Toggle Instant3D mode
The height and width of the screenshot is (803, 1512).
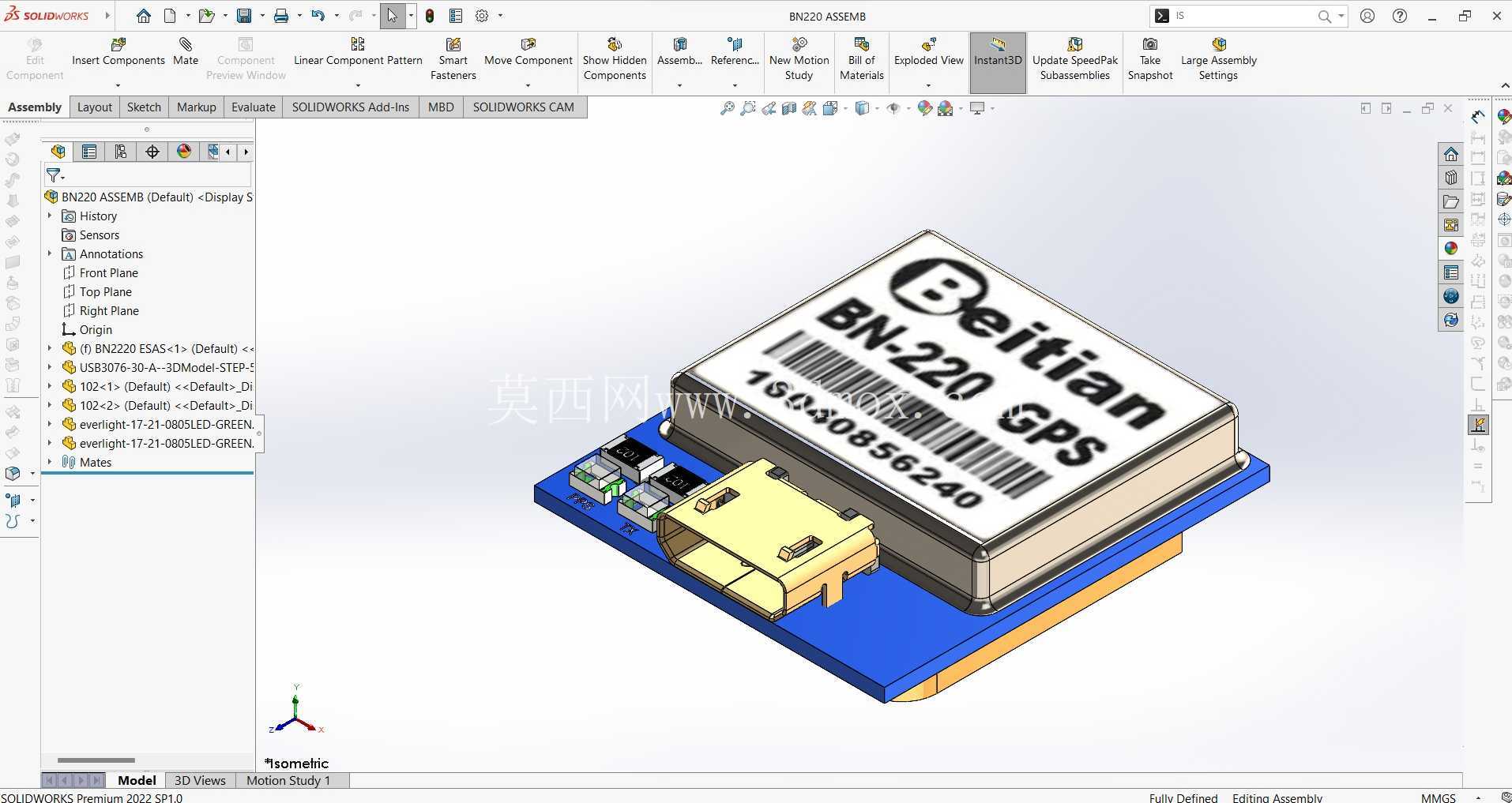click(x=998, y=62)
